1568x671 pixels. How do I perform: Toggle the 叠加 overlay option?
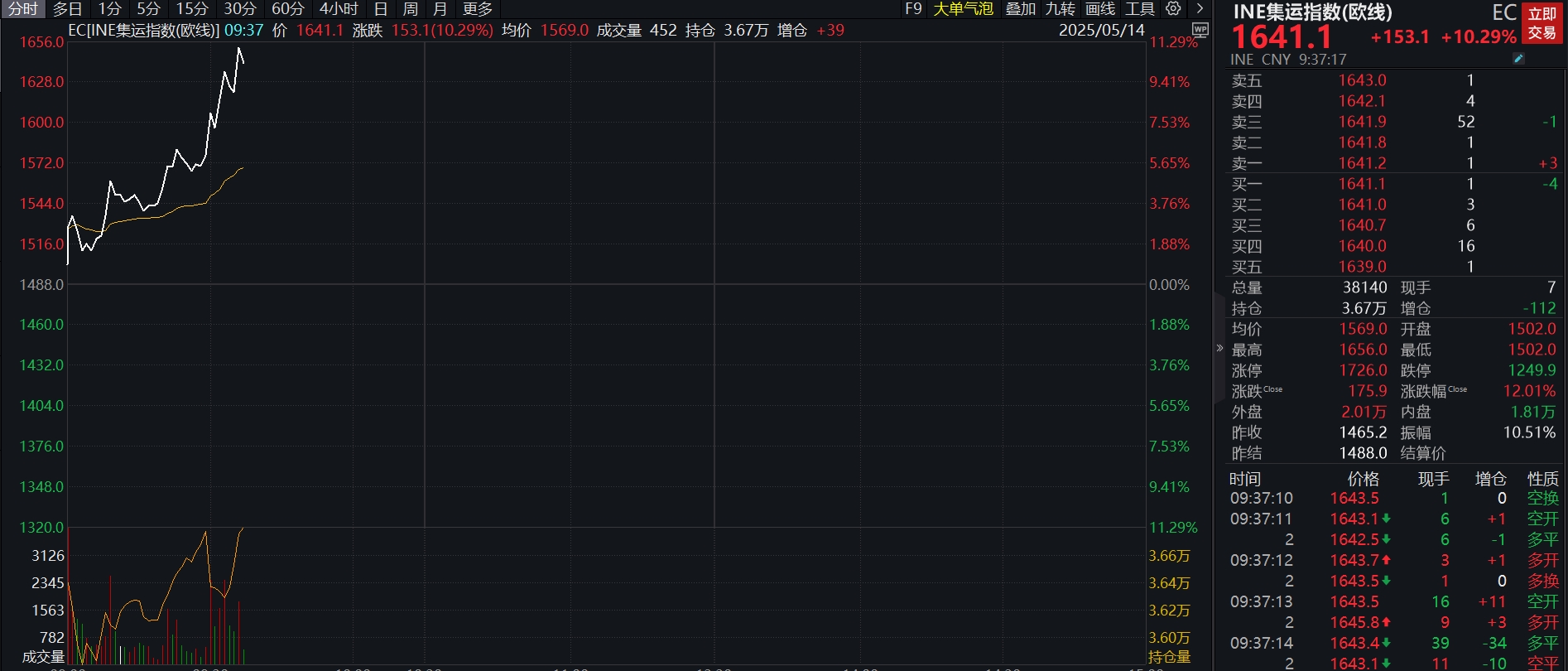coord(1020,9)
